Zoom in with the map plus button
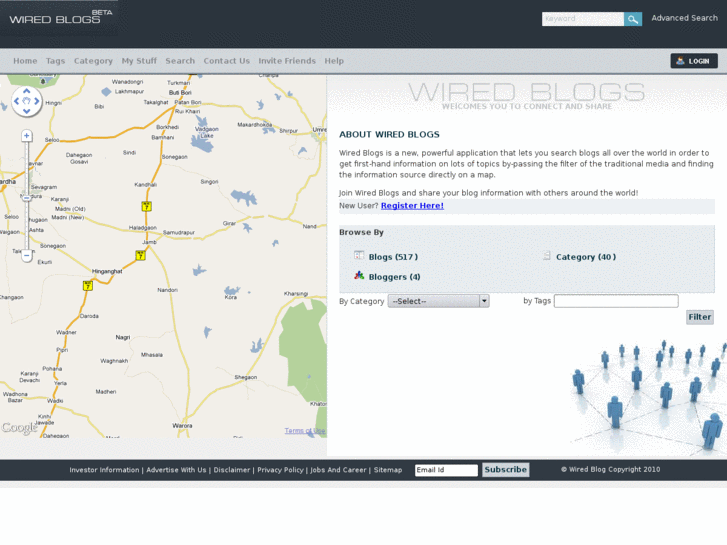This screenshot has width=727, height=545. 26,136
